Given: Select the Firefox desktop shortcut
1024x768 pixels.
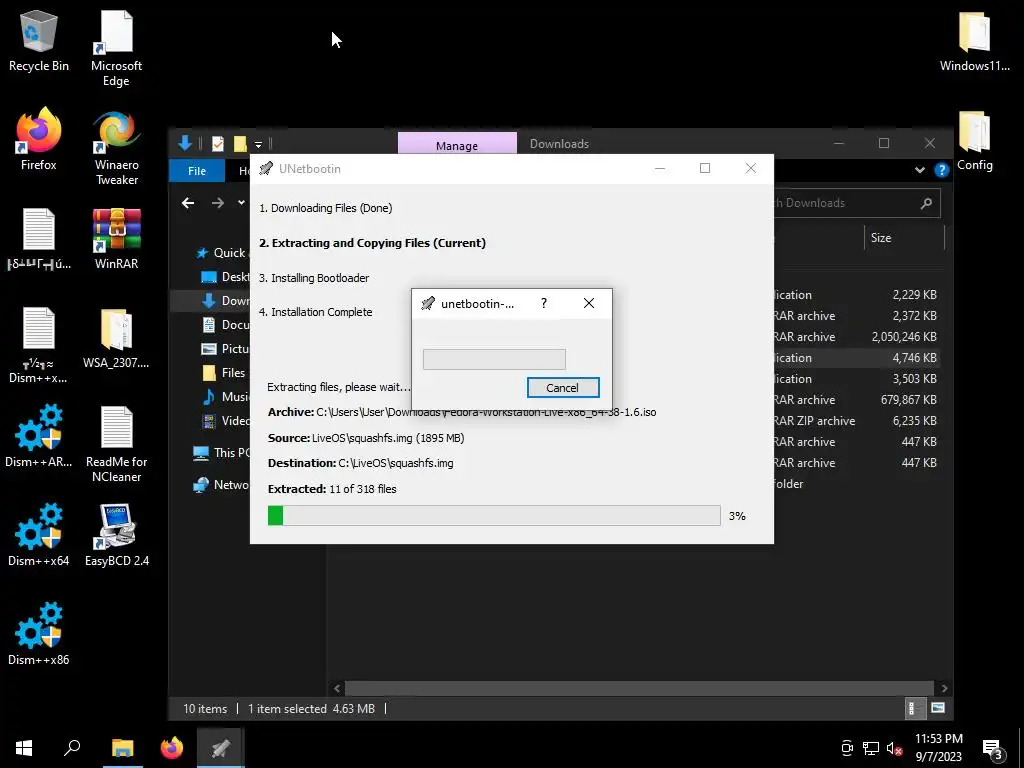Looking at the screenshot, I should (39, 139).
